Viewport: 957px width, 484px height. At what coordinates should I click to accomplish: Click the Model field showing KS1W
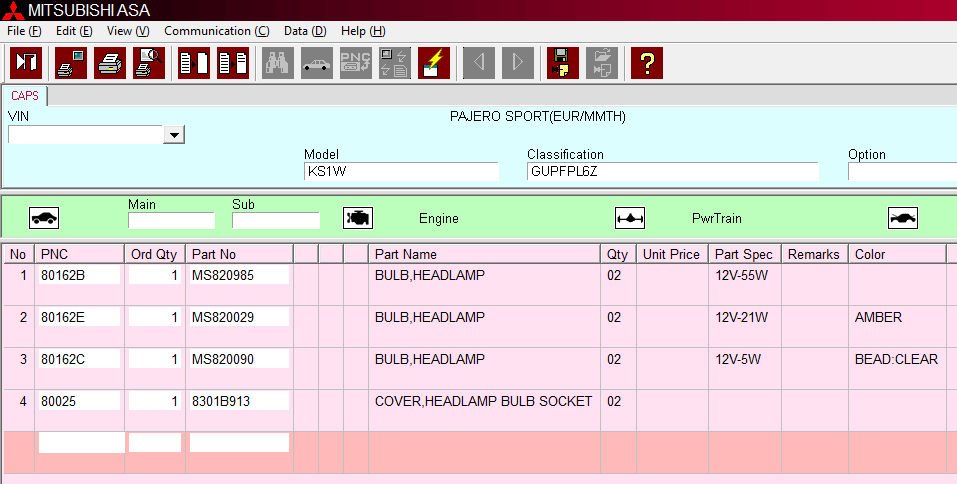(x=401, y=172)
